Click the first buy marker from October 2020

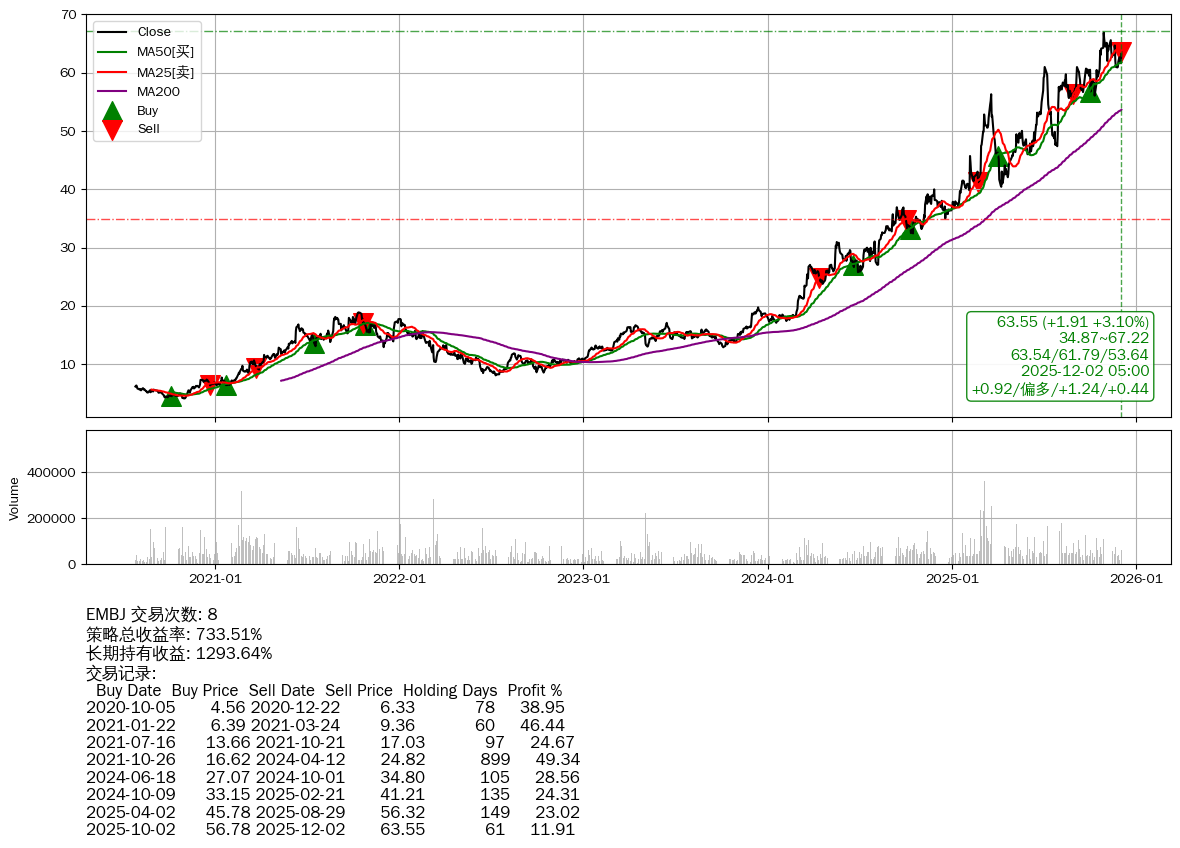click(x=172, y=397)
